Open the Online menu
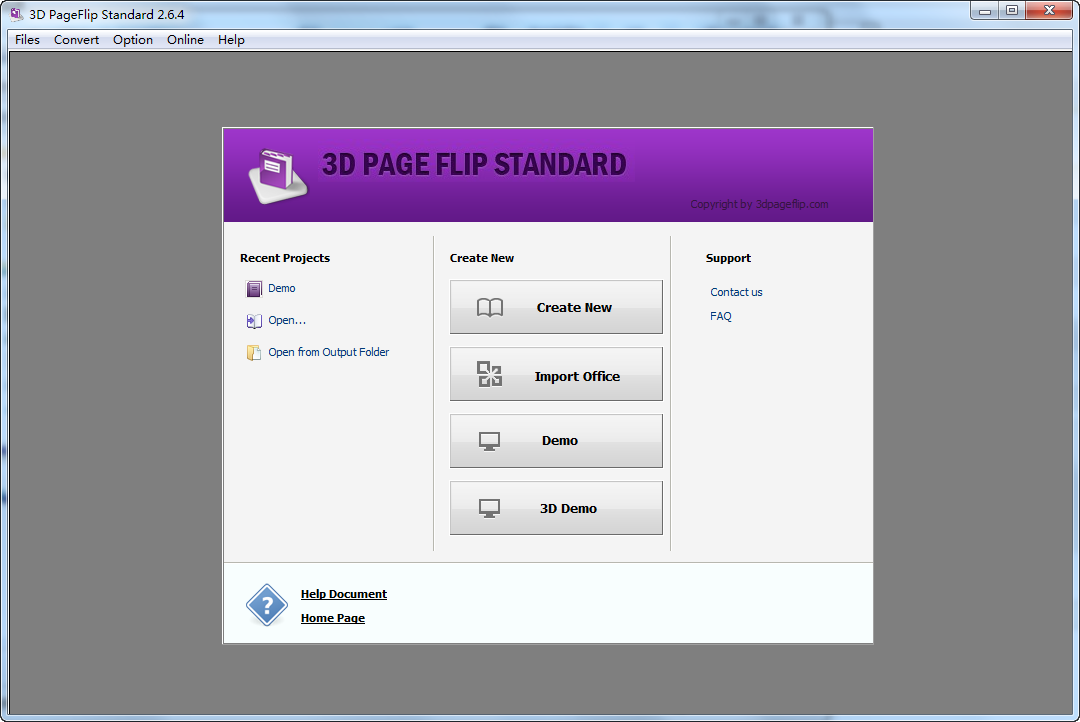The width and height of the screenshot is (1080, 722). pos(185,39)
